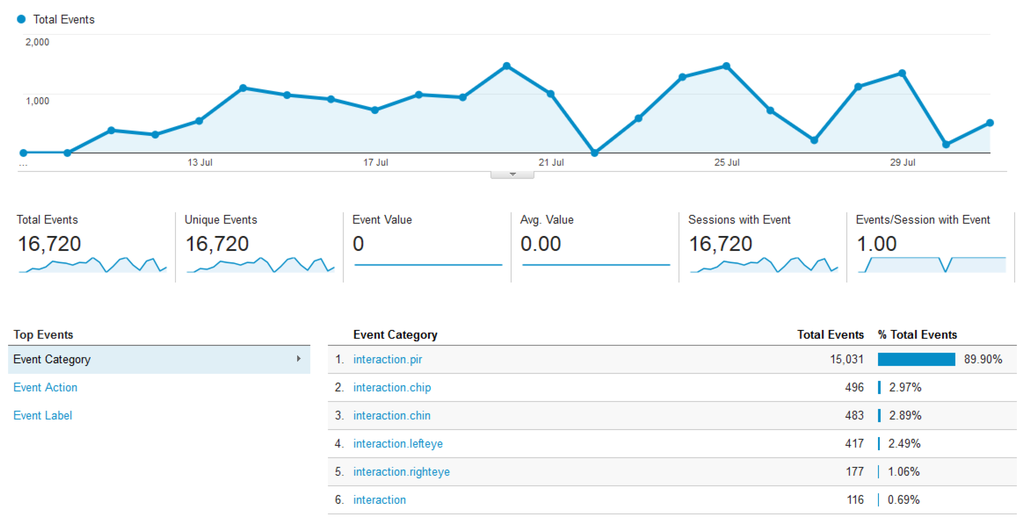Click the data point at 25 Jul peak
The width and height of the screenshot is (1024, 528).
726,66
